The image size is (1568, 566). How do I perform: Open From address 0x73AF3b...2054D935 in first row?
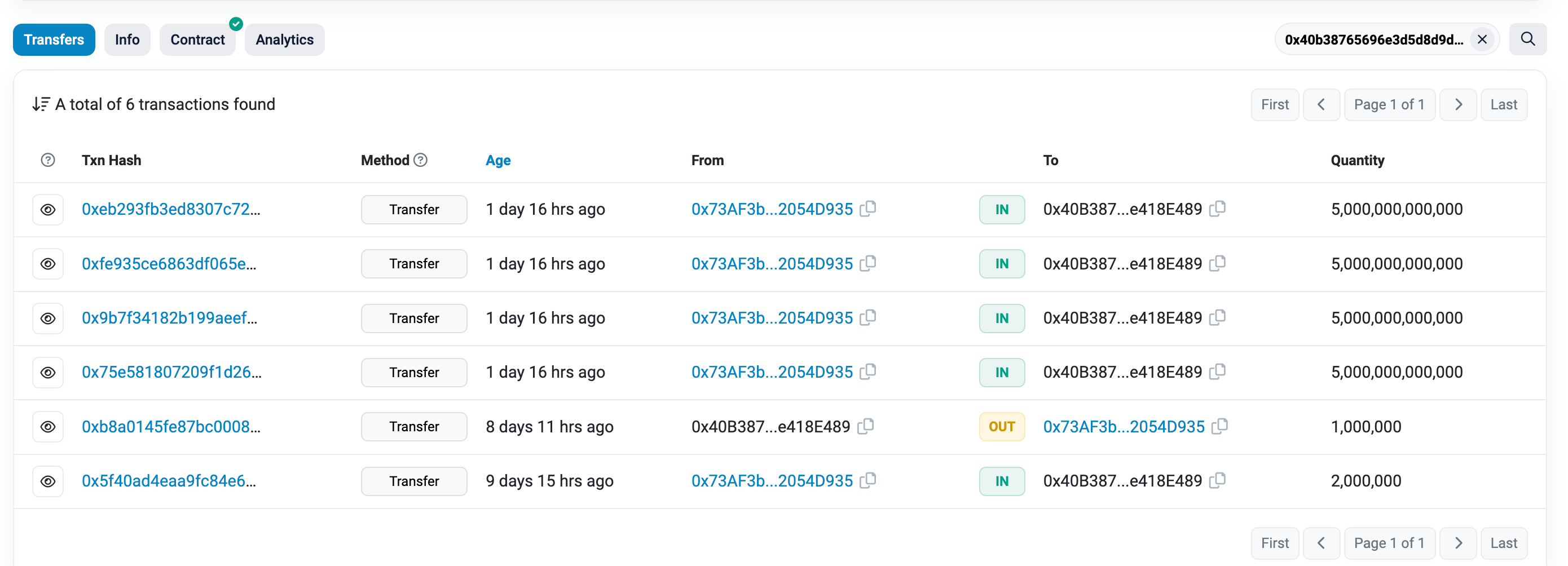(x=772, y=209)
